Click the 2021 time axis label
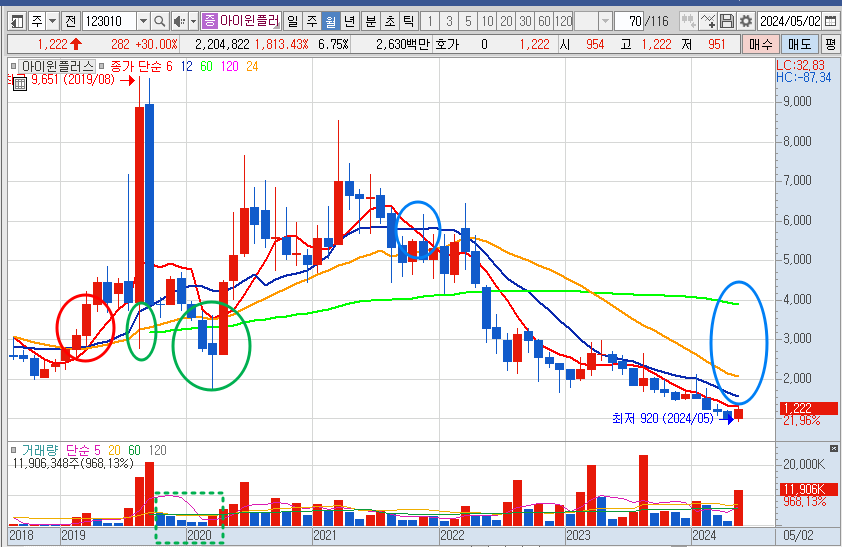 324,535
